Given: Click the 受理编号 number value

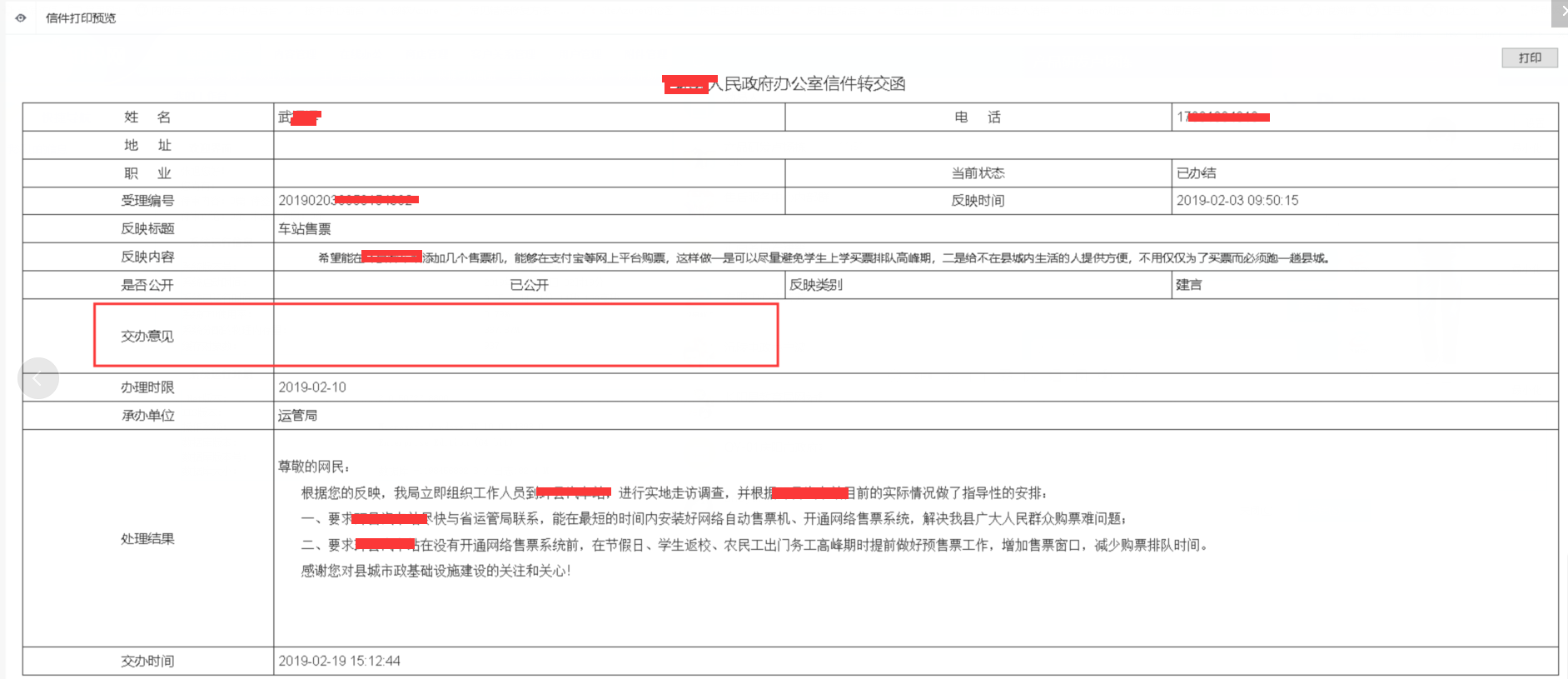Looking at the screenshot, I should coord(348,201).
